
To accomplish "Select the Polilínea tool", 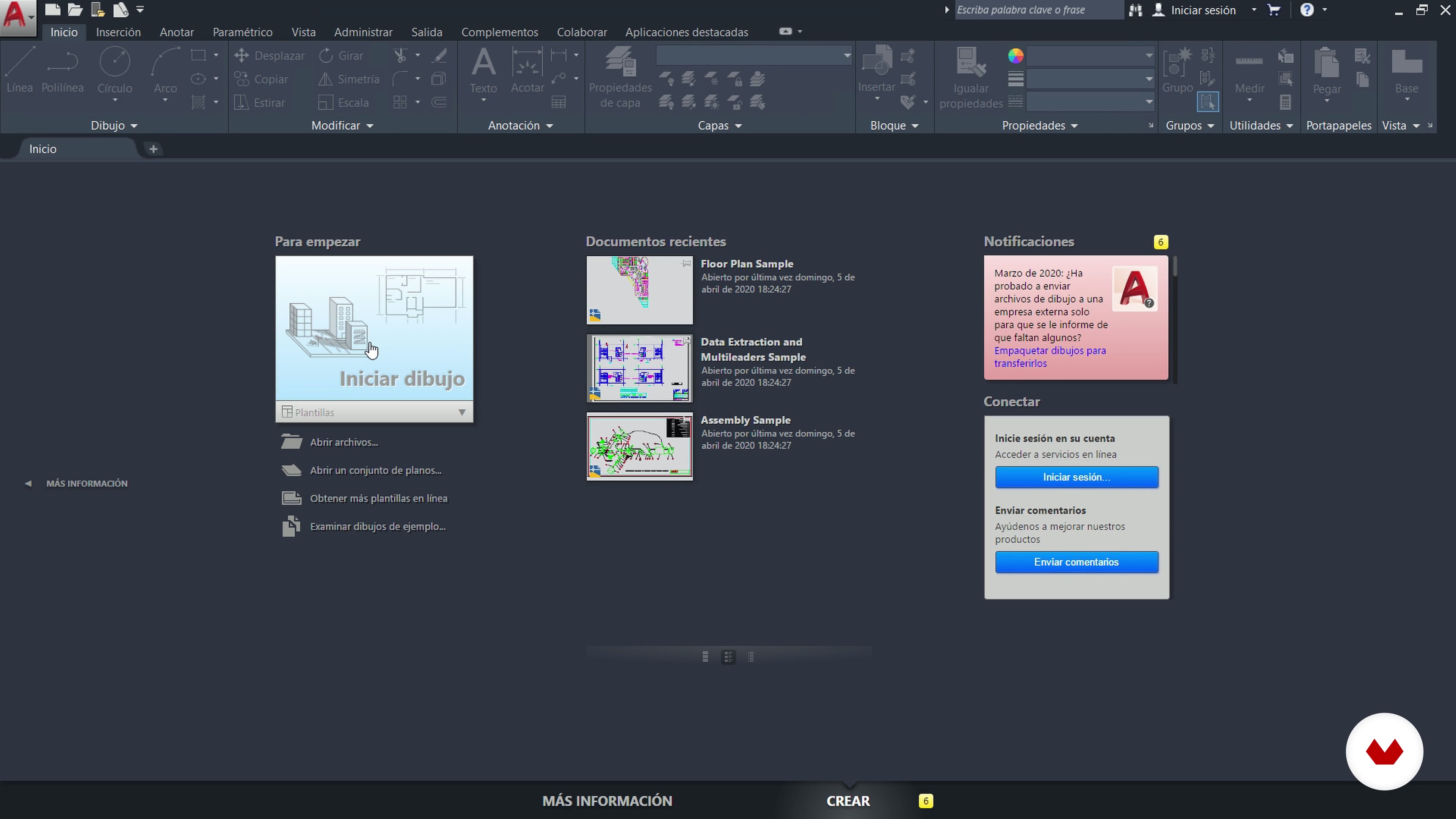I will point(62,71).
